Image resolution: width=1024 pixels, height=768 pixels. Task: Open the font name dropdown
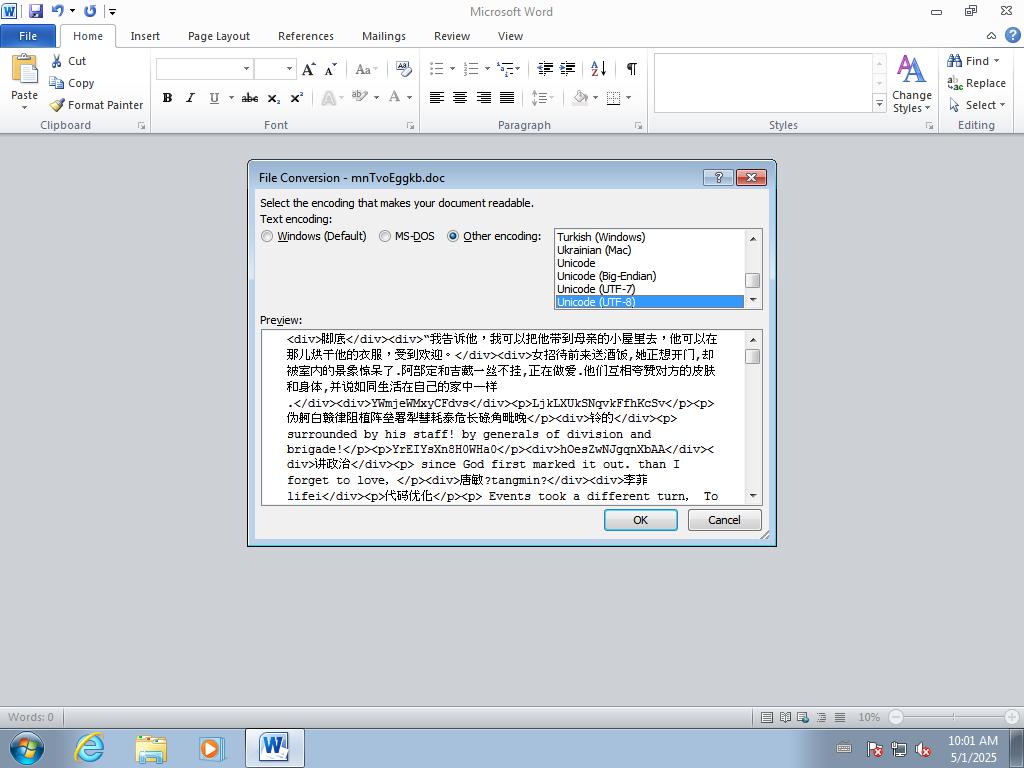[x=246, y=69]
